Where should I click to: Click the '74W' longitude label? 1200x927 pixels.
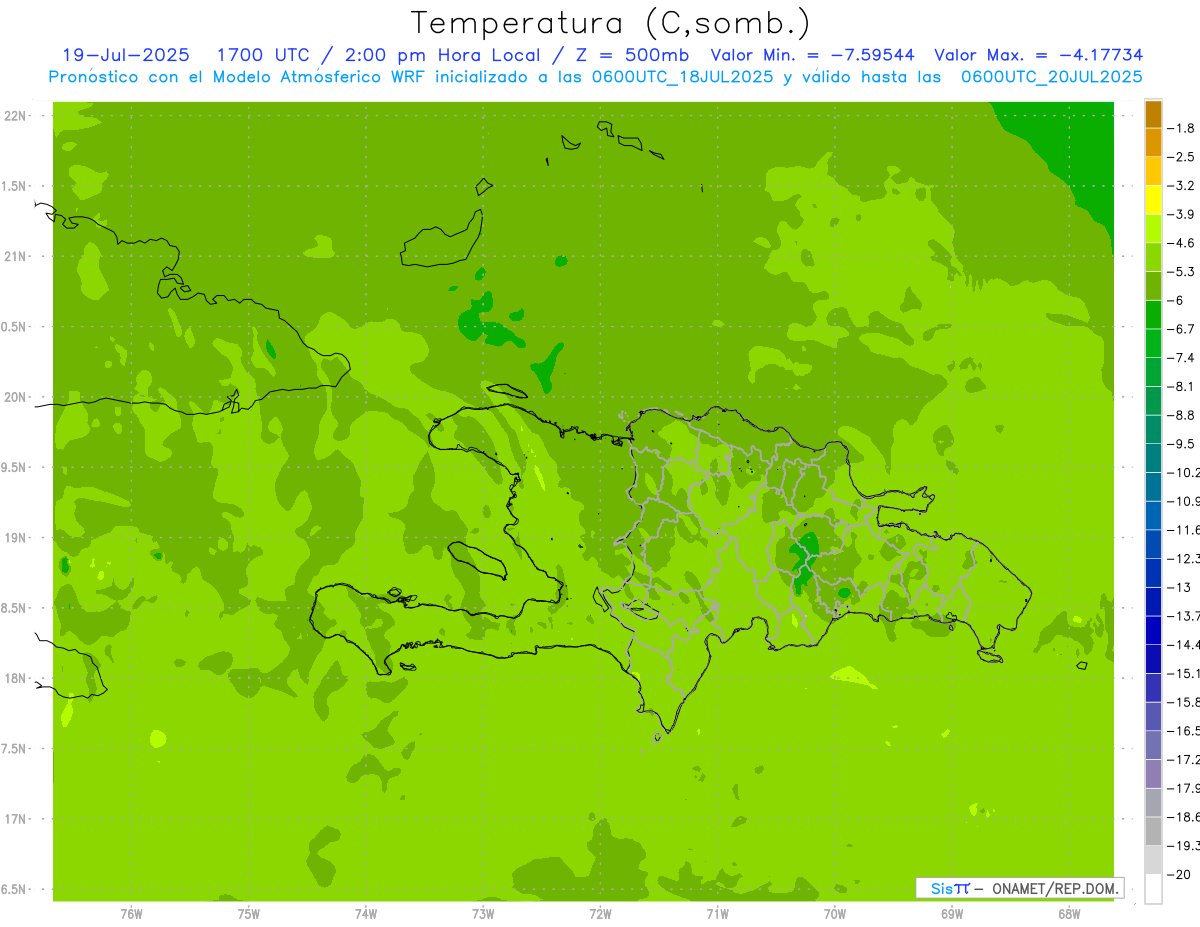point(366,913)
